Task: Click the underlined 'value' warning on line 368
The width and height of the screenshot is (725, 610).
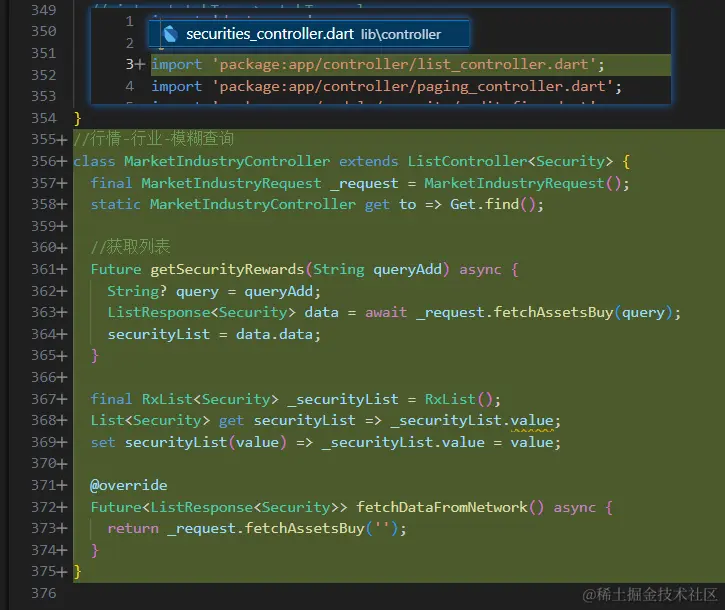Action: (532, 421)
